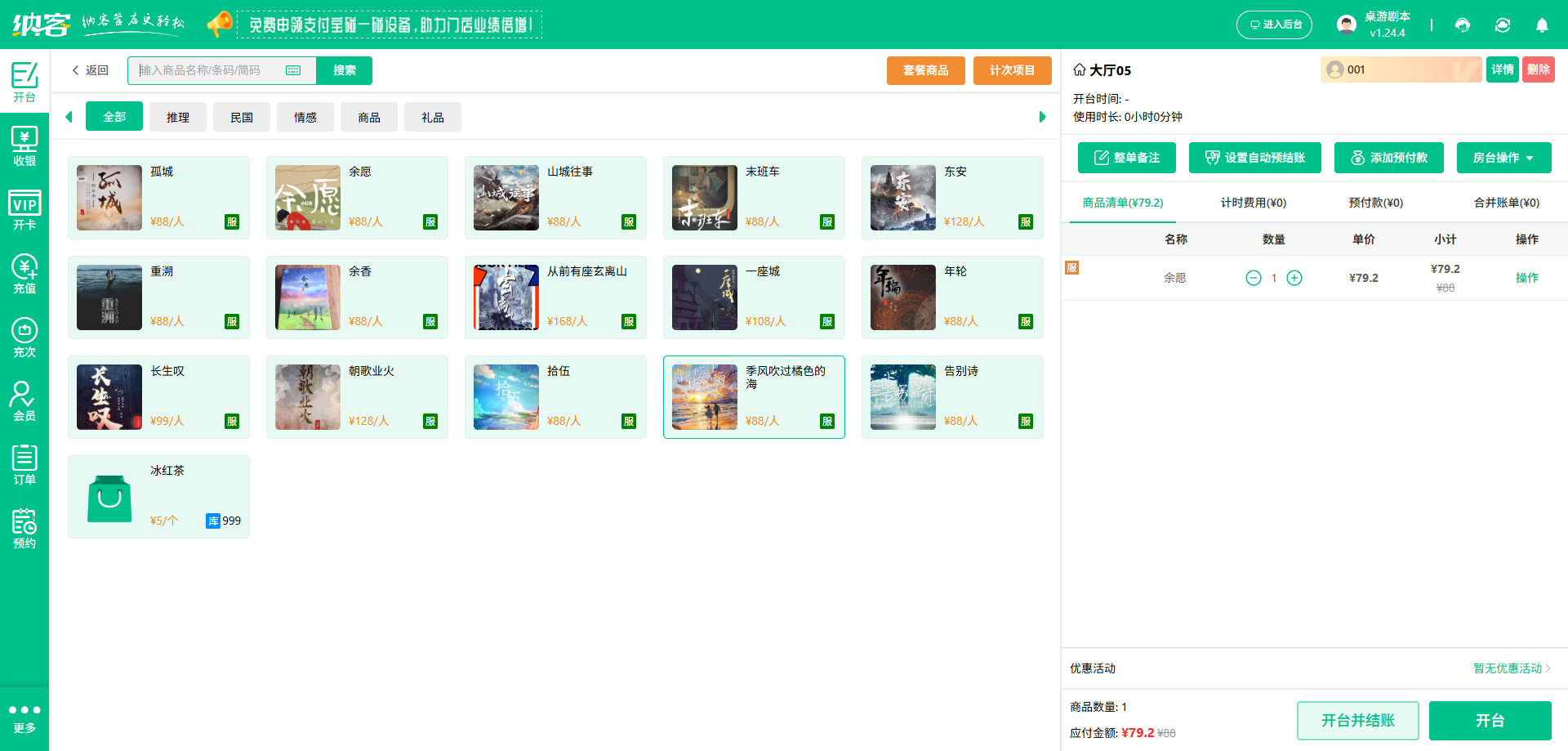Click the green 开台 confirm button

[1490, 721]
